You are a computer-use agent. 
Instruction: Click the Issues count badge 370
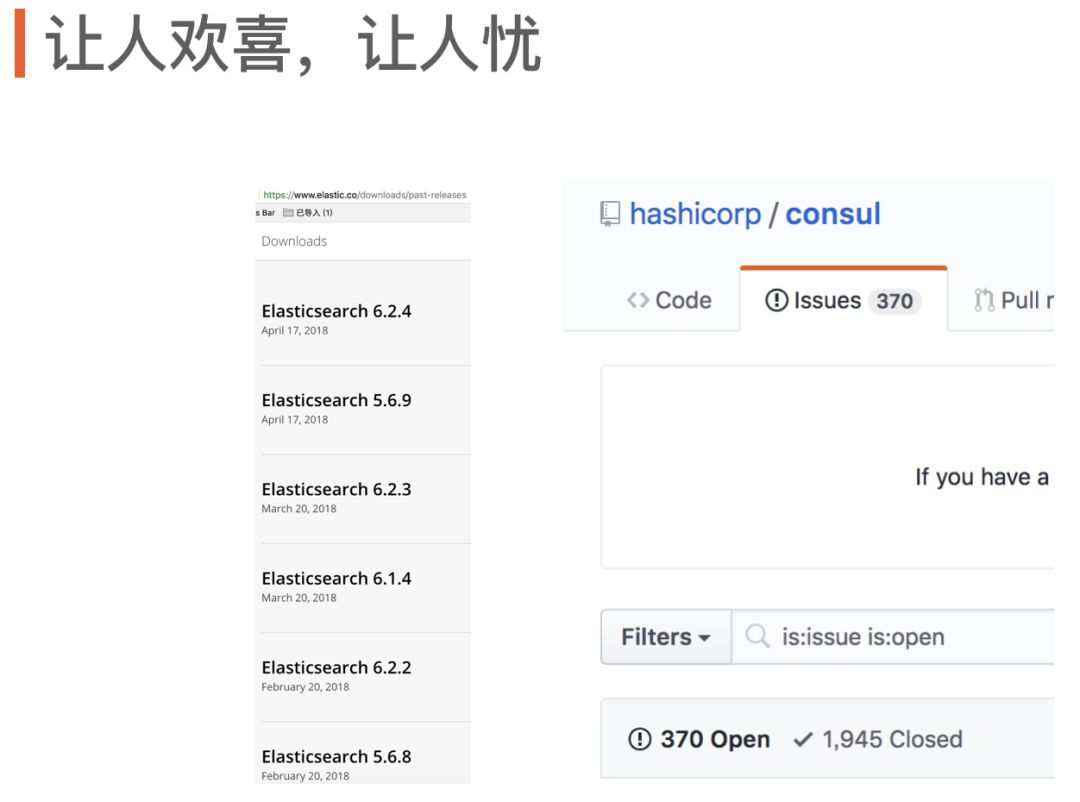[x=894, y=301]
